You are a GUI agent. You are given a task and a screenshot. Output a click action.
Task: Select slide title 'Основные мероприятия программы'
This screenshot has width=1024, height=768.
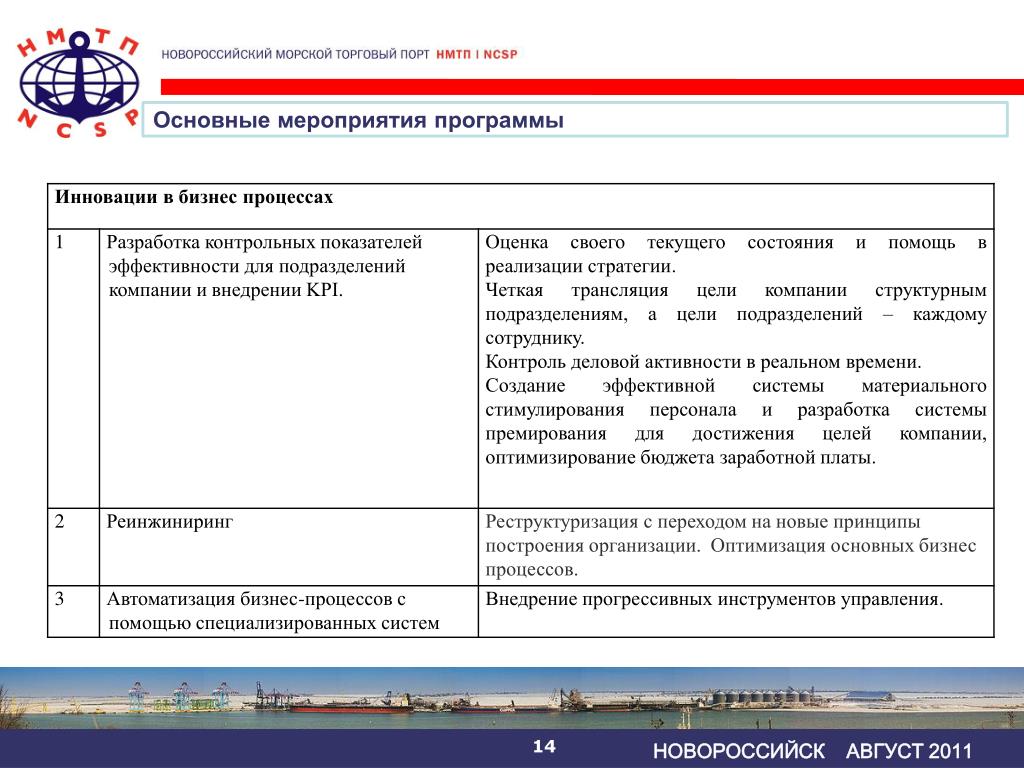coord(358,120)
